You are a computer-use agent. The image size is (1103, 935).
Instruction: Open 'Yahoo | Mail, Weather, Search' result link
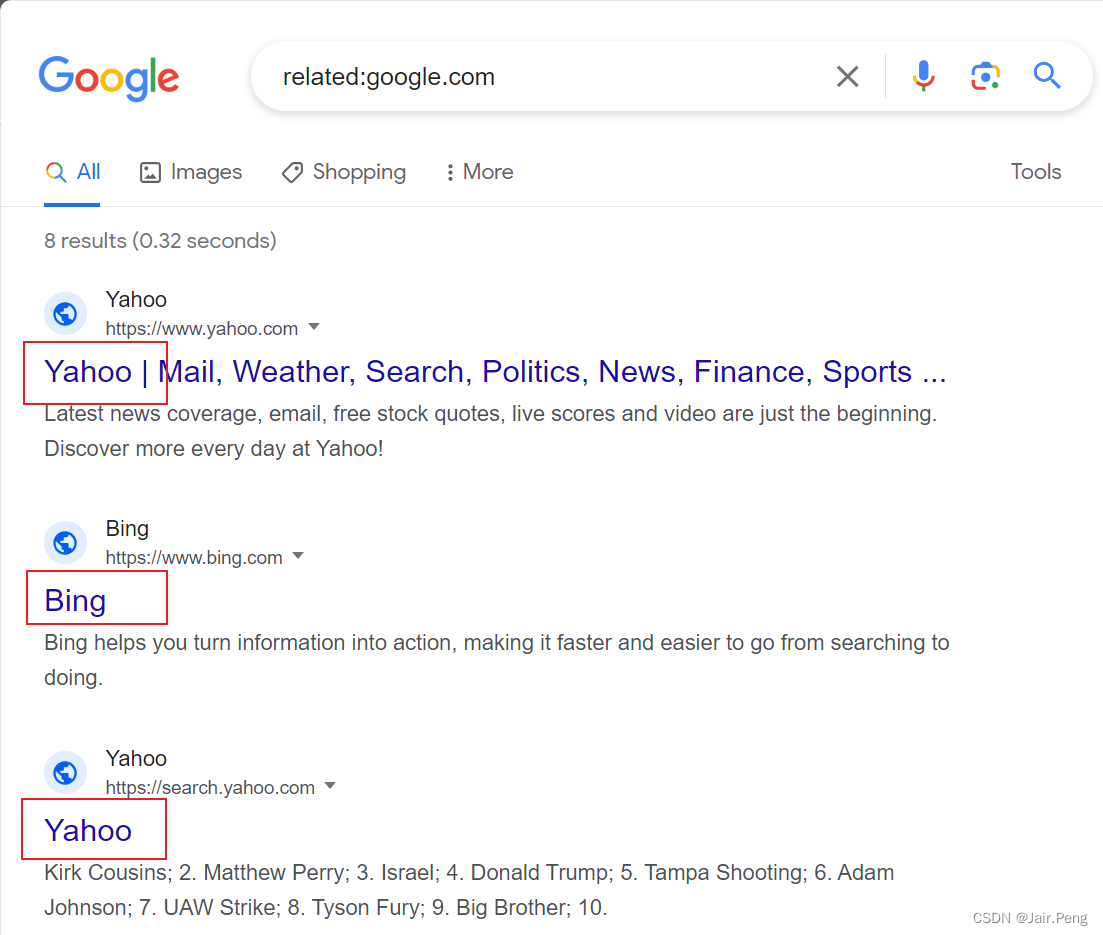point(495,371)
